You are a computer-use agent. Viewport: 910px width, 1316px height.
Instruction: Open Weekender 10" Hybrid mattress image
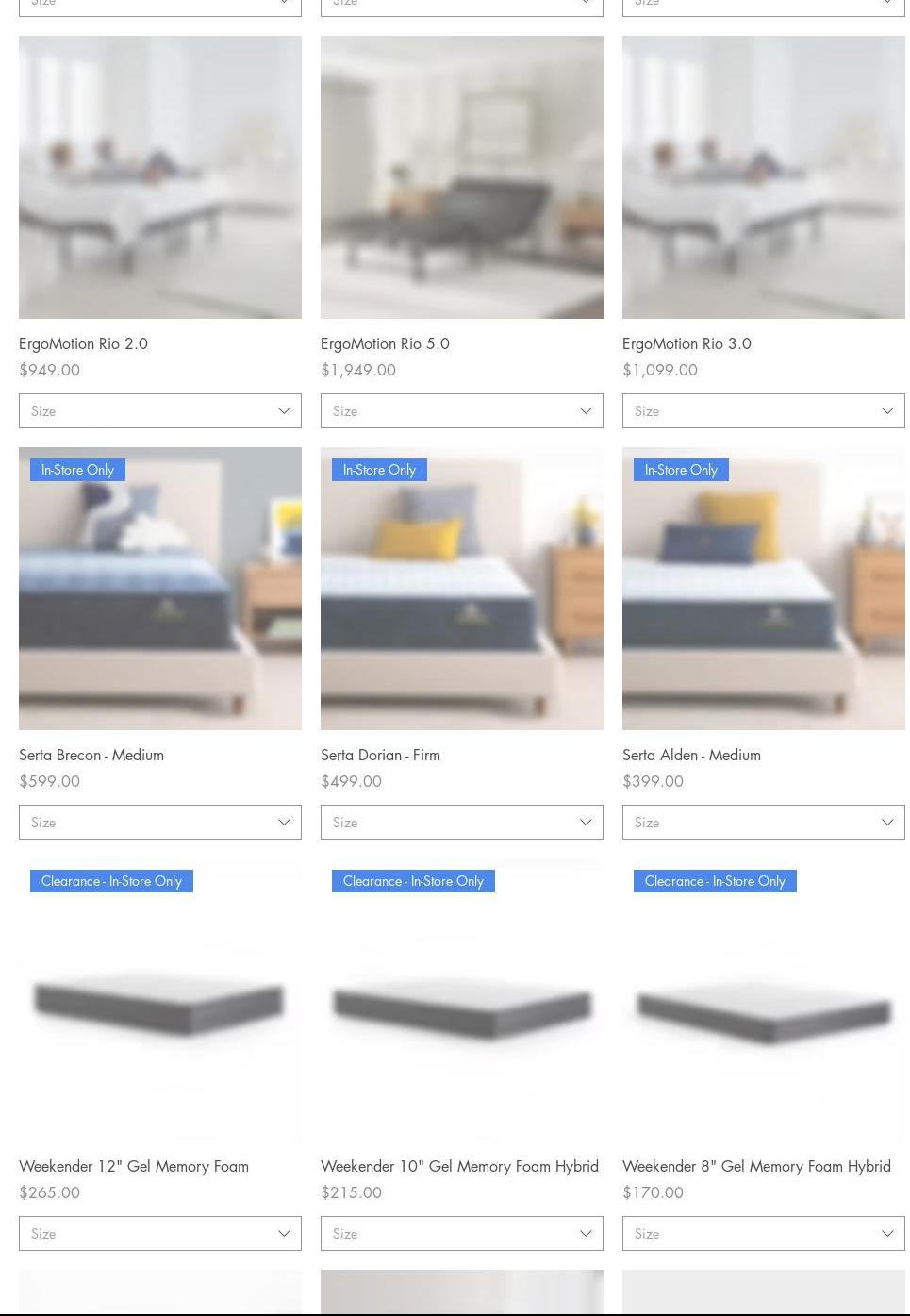(x=462, y=1000)
